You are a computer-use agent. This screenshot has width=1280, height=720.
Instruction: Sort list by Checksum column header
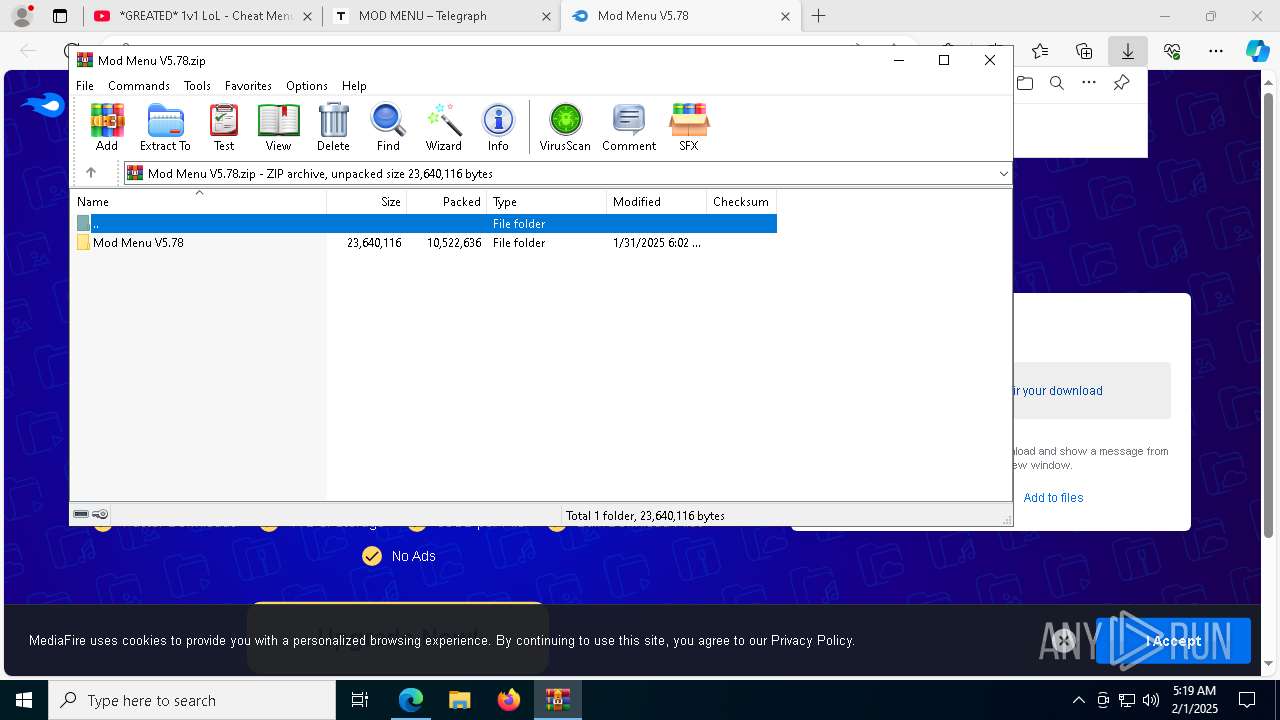click(741, 201)
